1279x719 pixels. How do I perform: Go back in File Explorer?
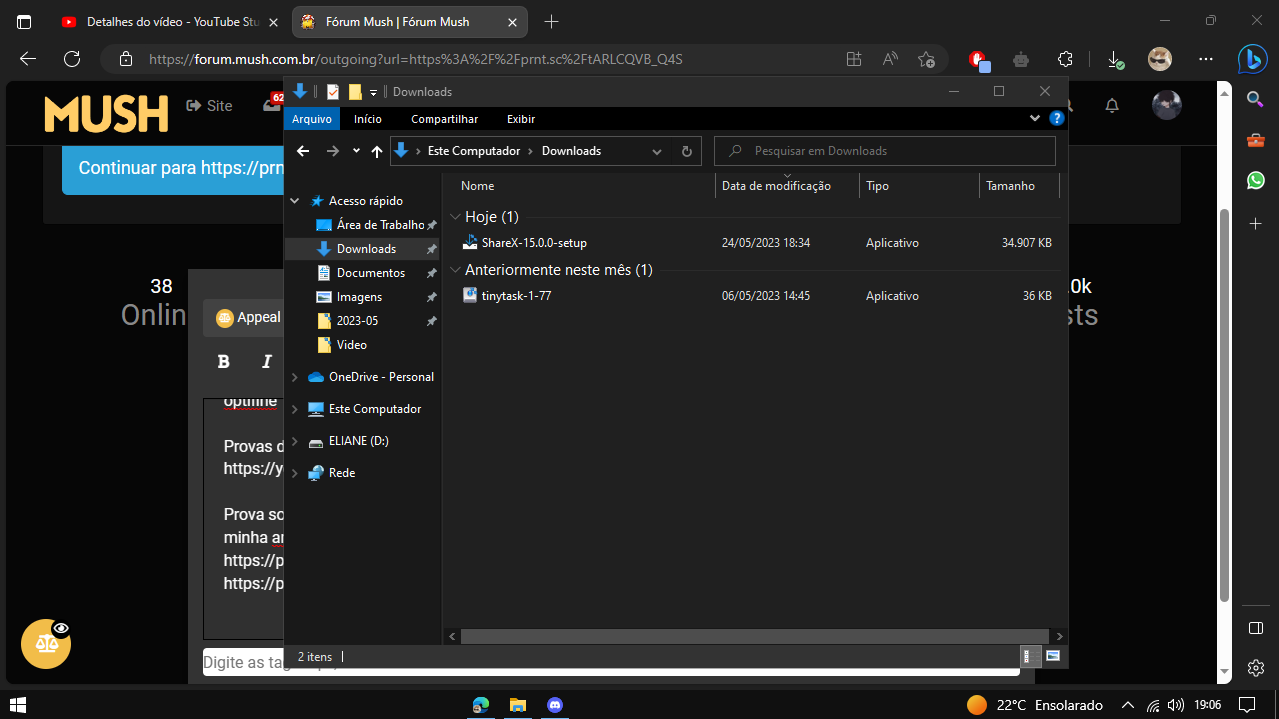303,151
